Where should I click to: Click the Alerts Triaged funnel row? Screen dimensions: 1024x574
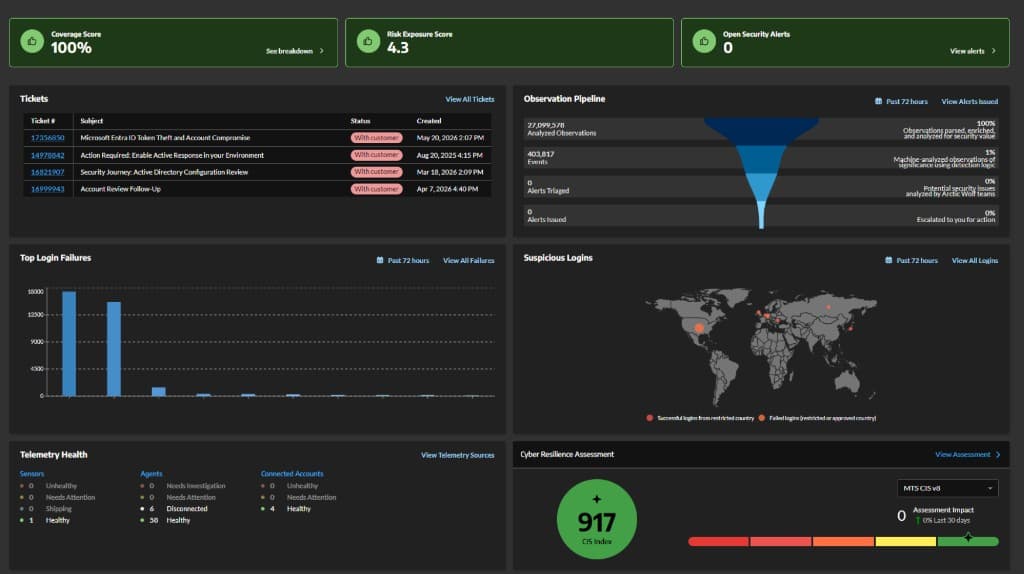(761, 187)
